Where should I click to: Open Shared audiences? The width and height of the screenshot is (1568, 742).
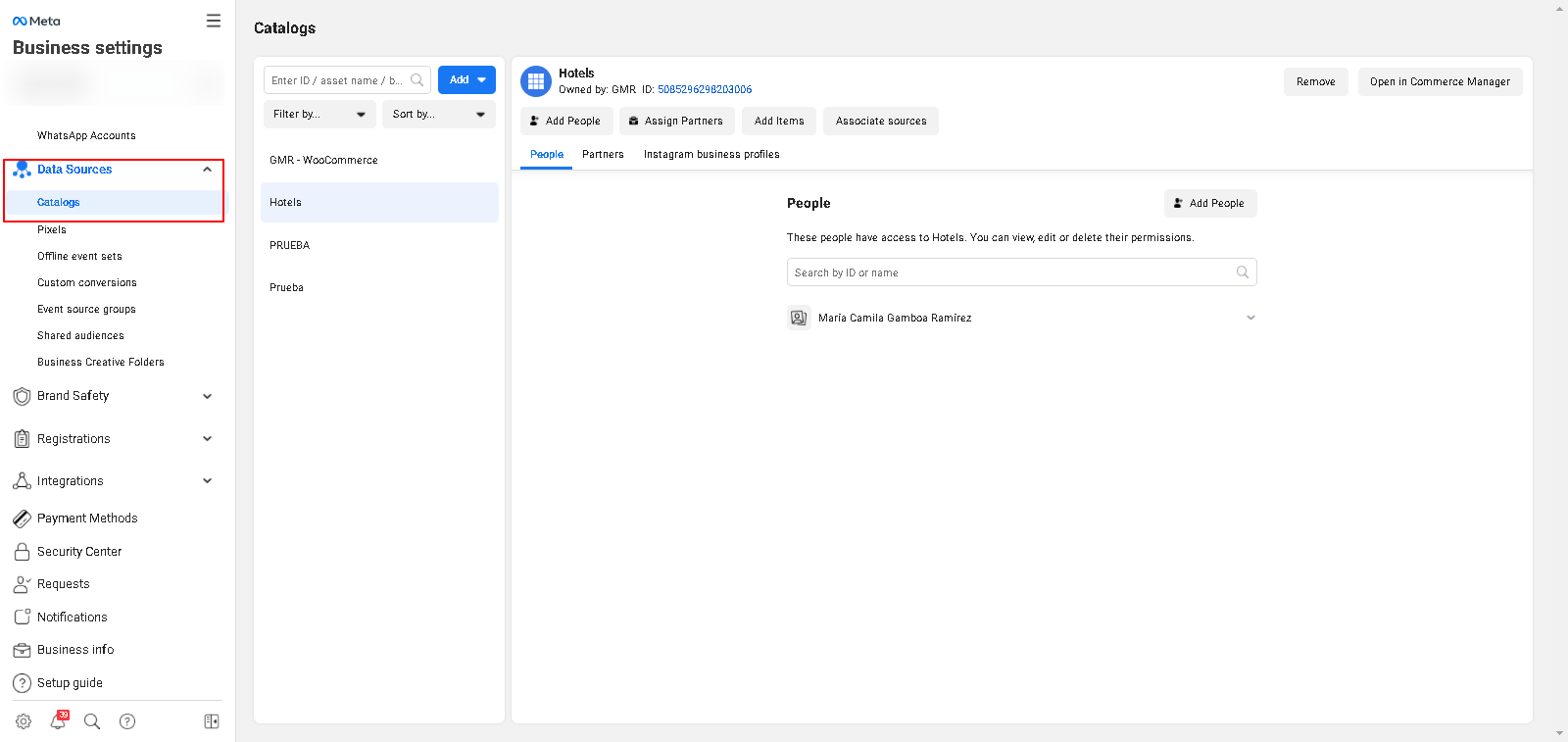(x=80, y=336)
